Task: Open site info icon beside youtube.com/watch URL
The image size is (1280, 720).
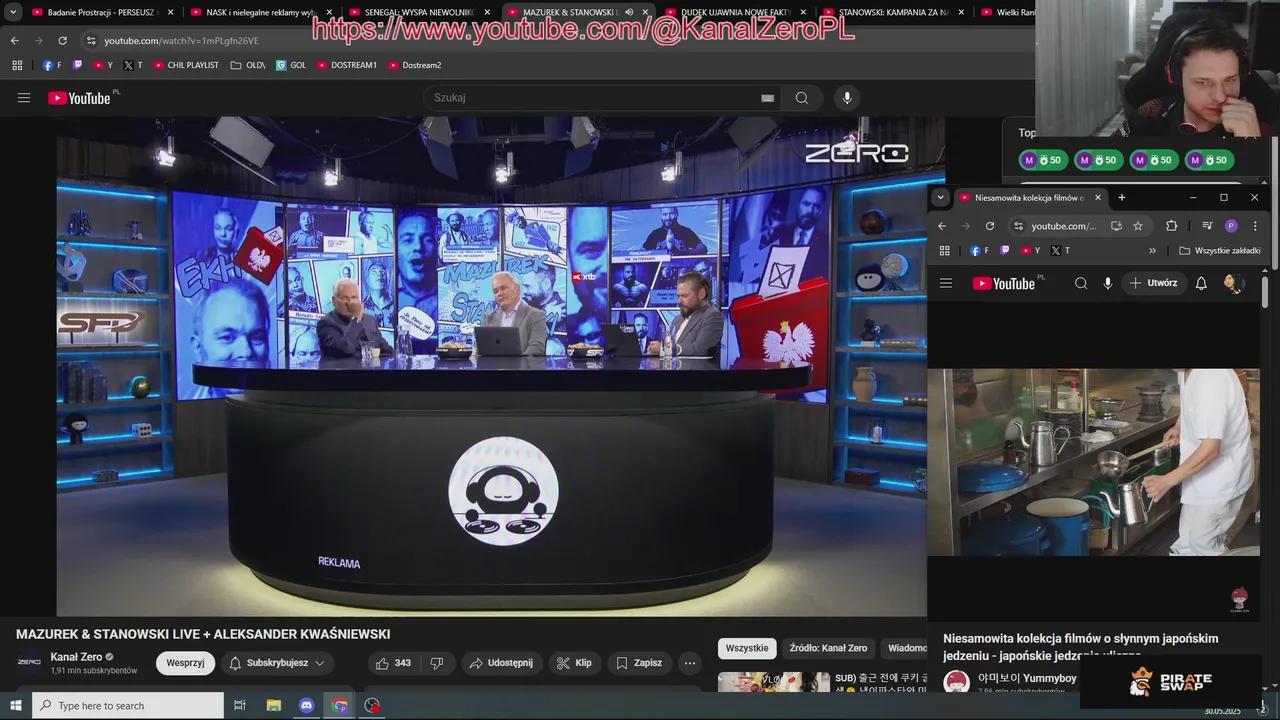Action: [91, 41]
